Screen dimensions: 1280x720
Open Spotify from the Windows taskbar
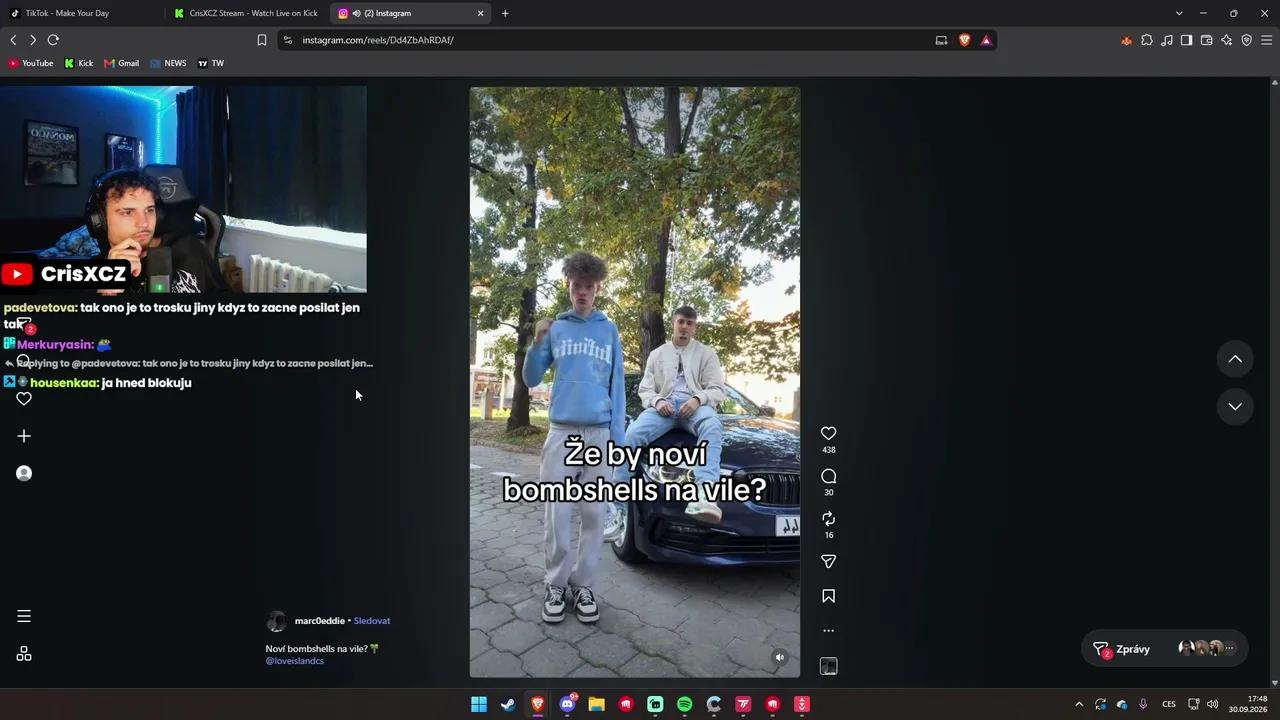pos(684,704)
